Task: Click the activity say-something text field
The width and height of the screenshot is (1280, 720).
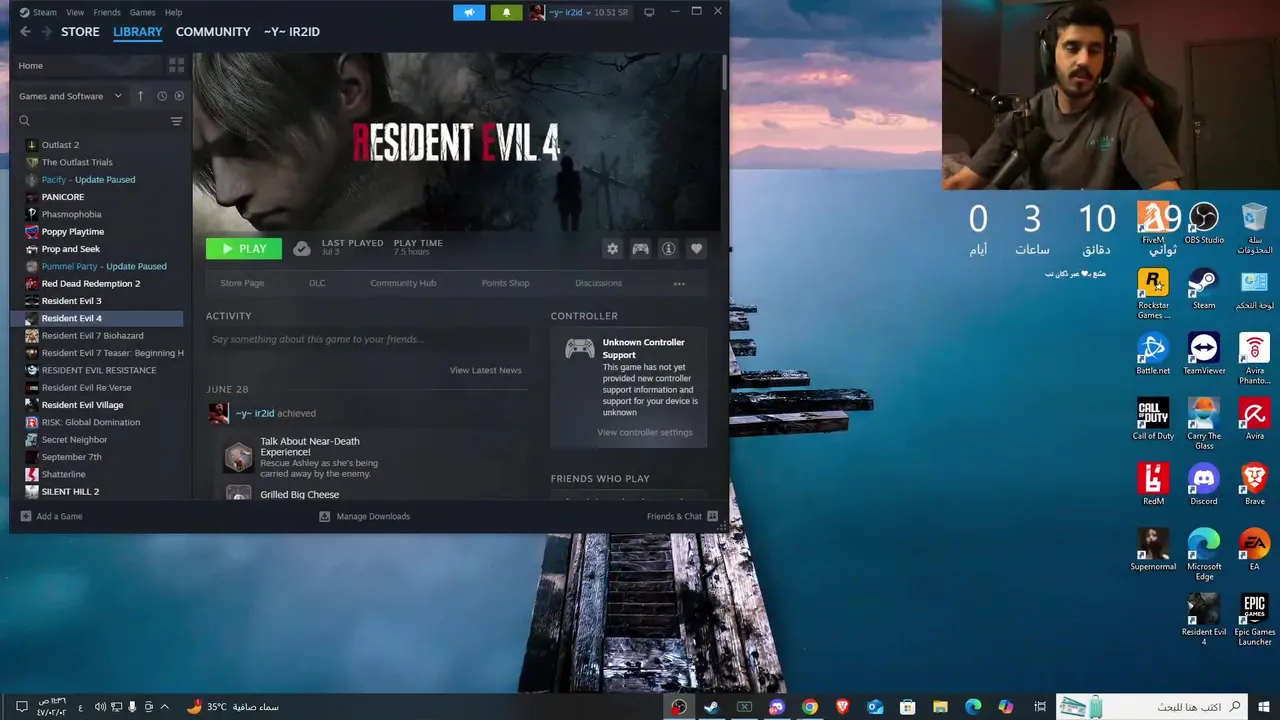Action: [x=366, y=340]
